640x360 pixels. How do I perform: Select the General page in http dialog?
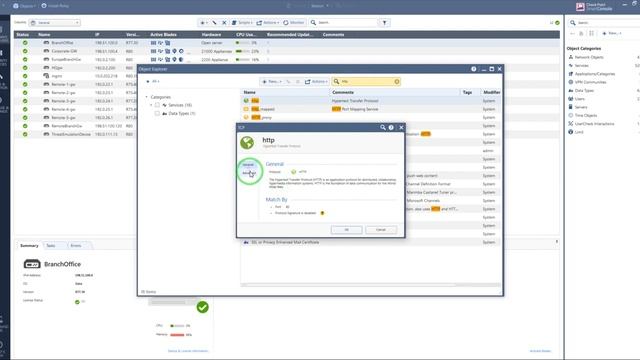point(248,165)
